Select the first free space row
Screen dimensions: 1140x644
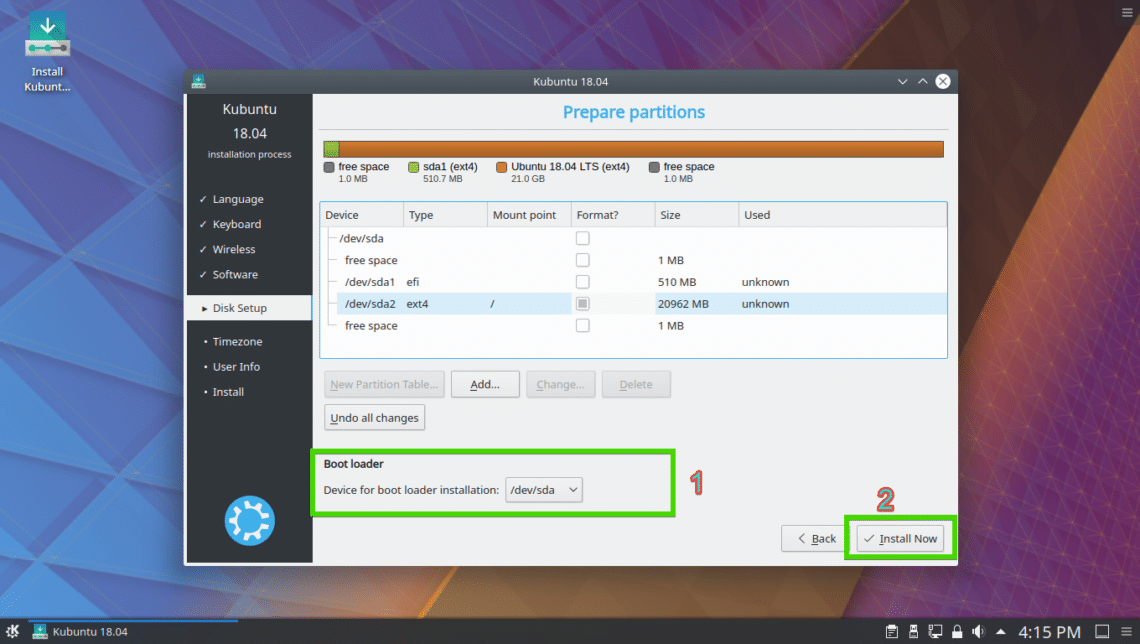tap(633, 260)
